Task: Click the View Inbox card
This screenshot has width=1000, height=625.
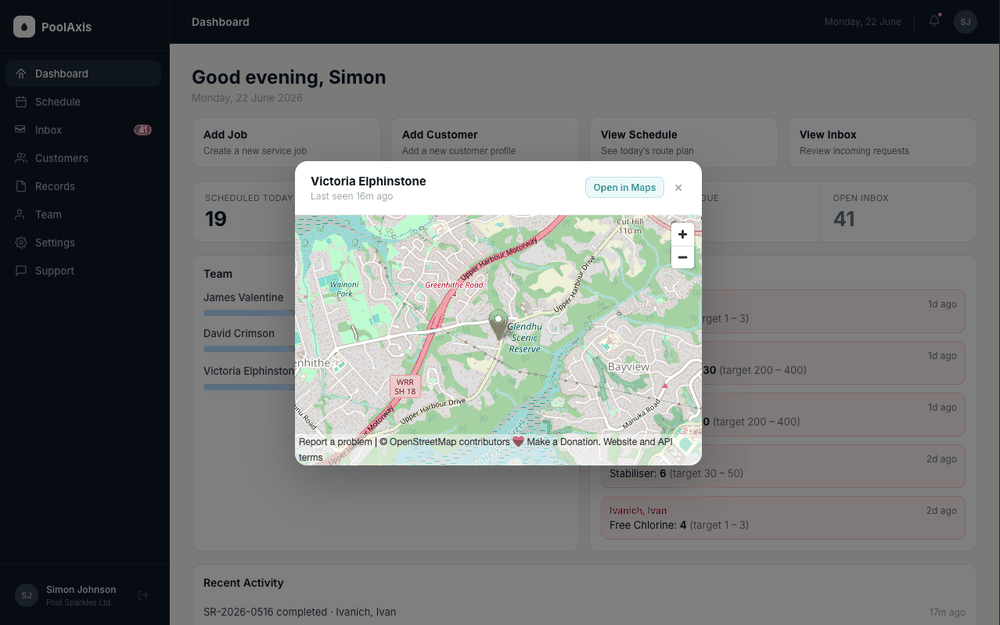Action: coord(882,142)
